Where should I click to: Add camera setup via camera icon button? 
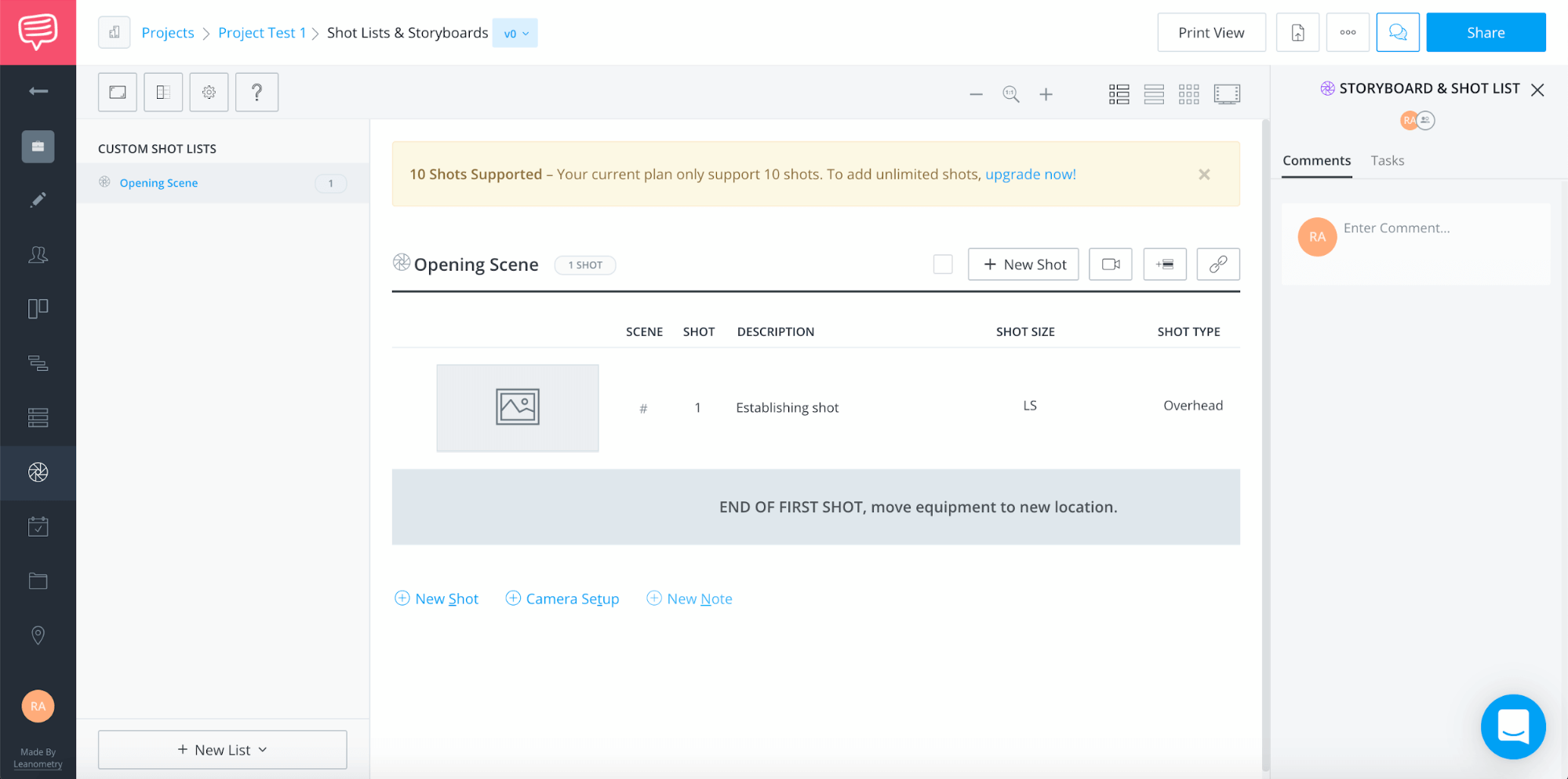pos(1110,264)
